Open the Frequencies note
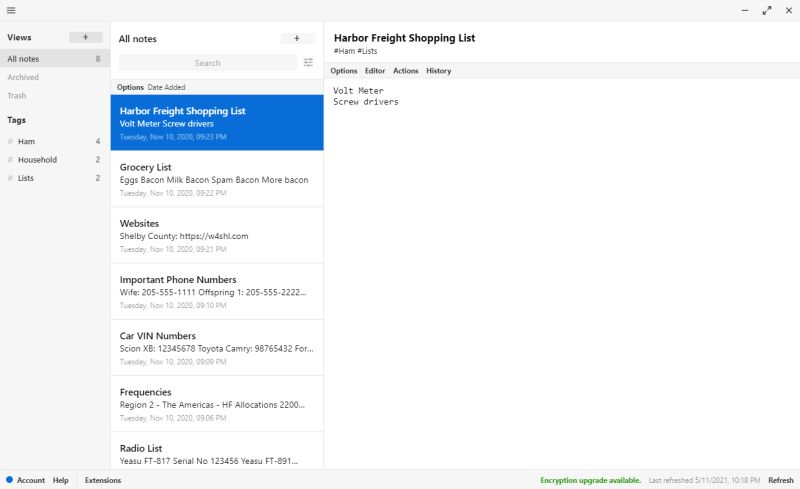Viewport: 800px width, 489px height. [x=217, y=404]
